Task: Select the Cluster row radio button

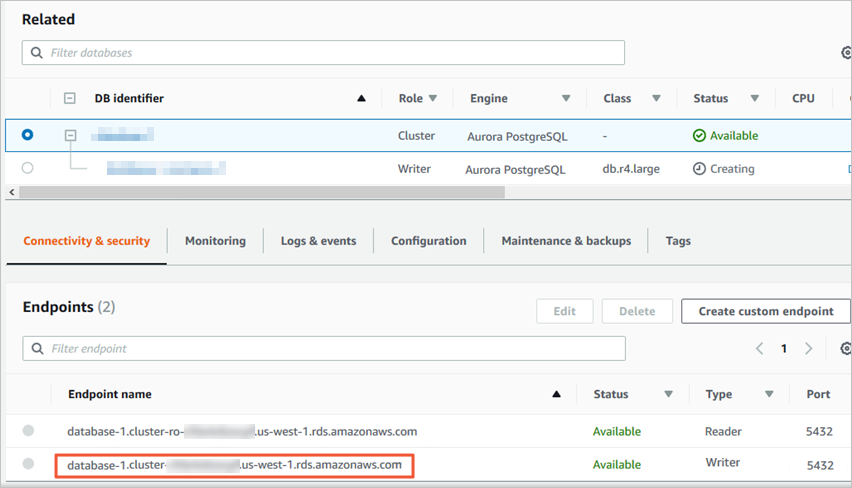Action: click(27, 135)
